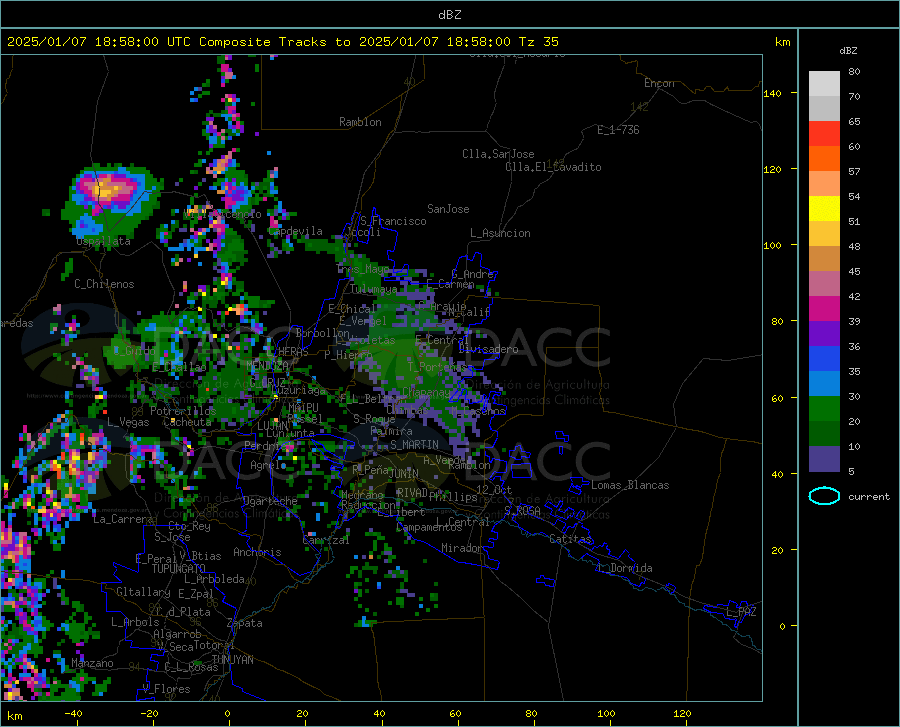
Task: Pick the bright green 30-20 dBZ swatch
Action: coord(824,409)
